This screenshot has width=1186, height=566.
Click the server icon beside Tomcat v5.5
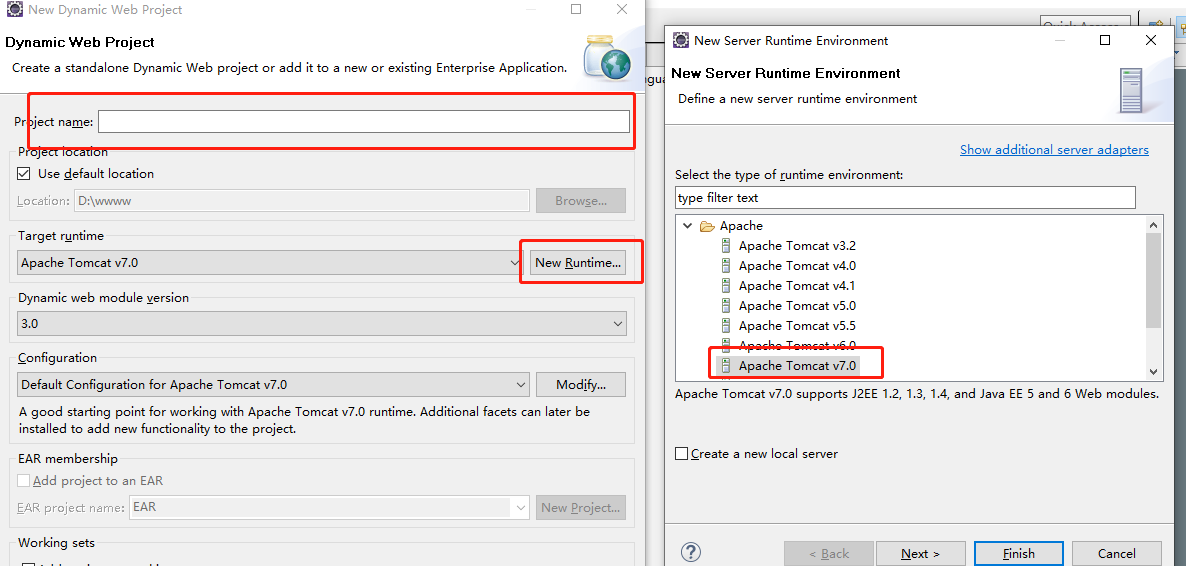(726, 326)
